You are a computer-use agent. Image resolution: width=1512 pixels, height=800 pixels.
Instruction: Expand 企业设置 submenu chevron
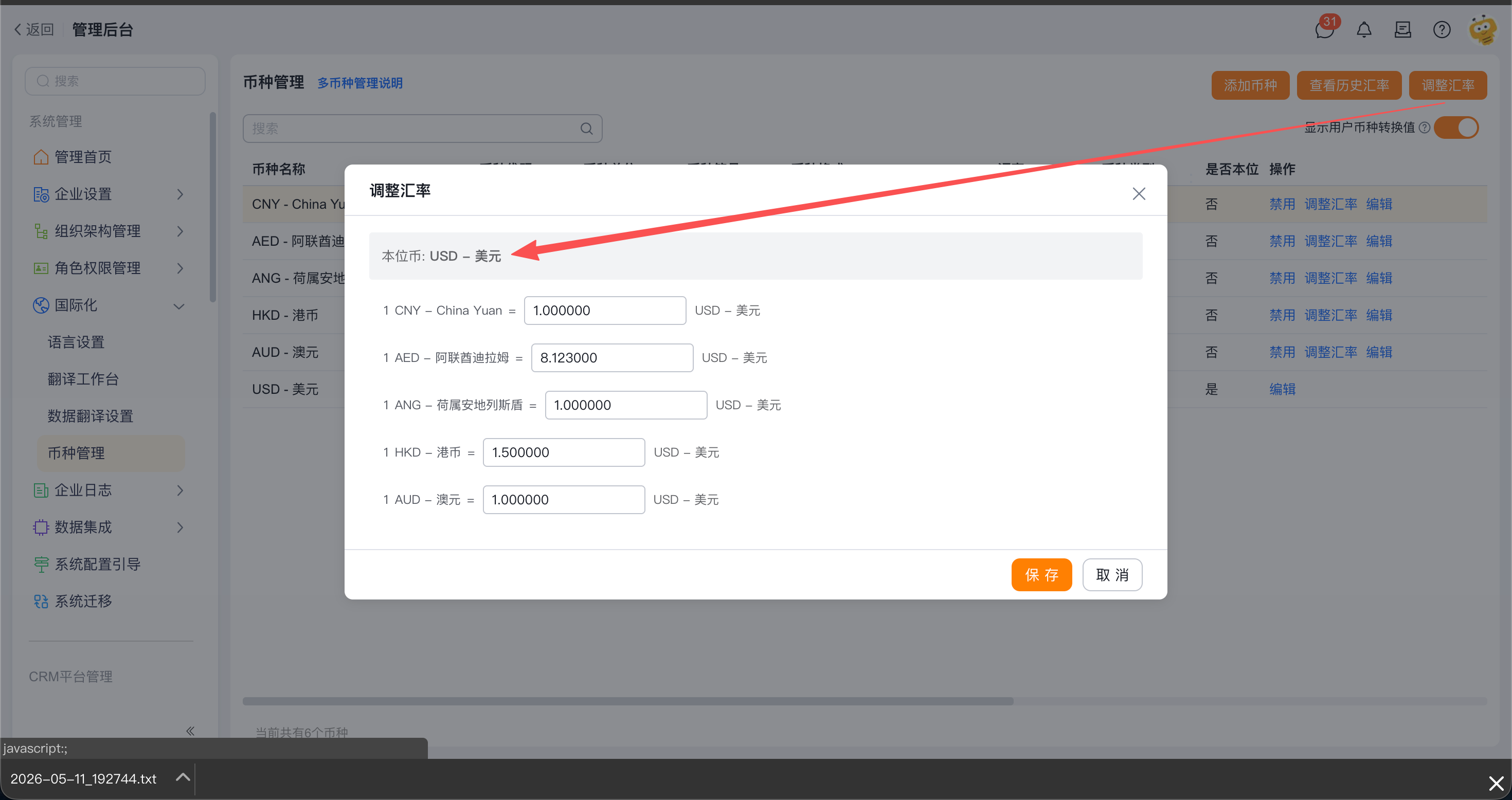[x=180, y=194]
